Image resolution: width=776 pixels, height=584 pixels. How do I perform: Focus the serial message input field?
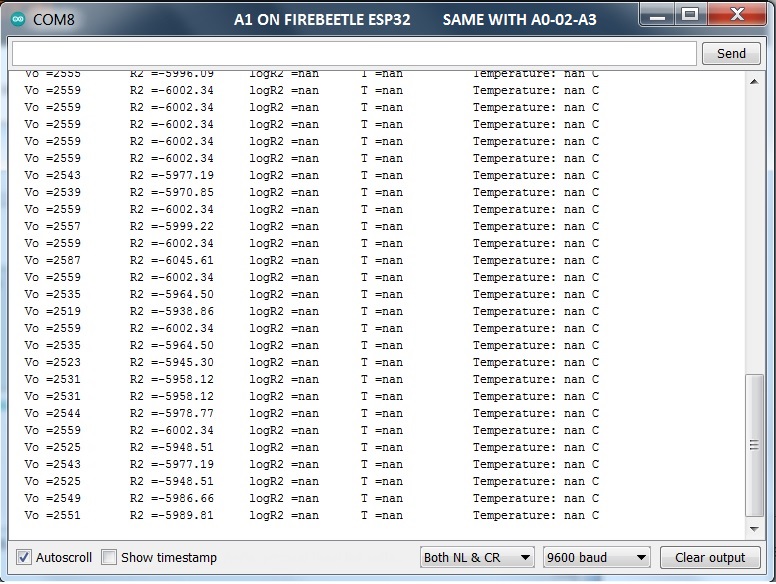(x=354, y=53)
